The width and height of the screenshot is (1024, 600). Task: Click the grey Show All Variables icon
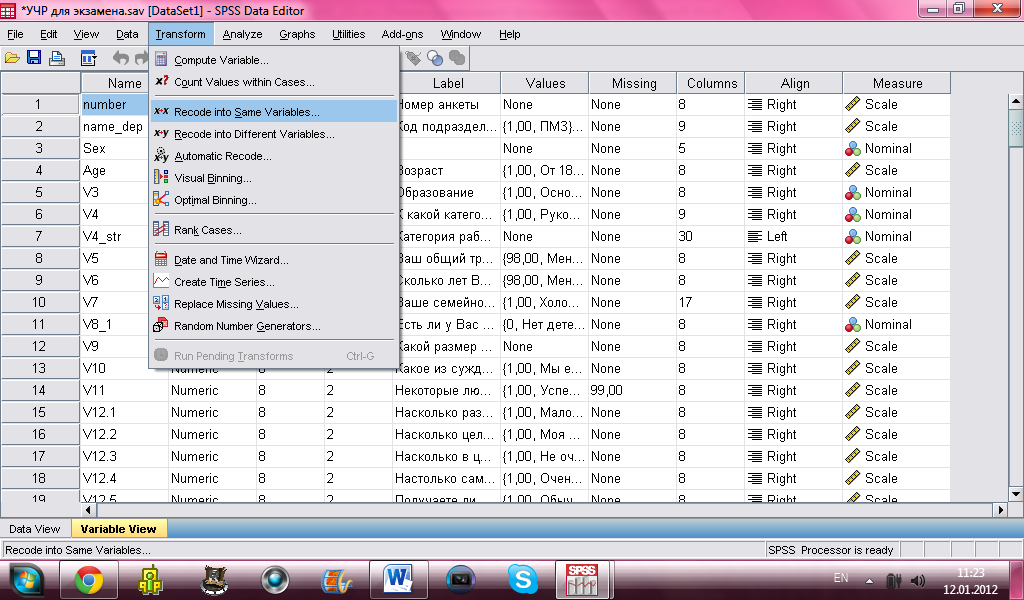click(457, 58)
